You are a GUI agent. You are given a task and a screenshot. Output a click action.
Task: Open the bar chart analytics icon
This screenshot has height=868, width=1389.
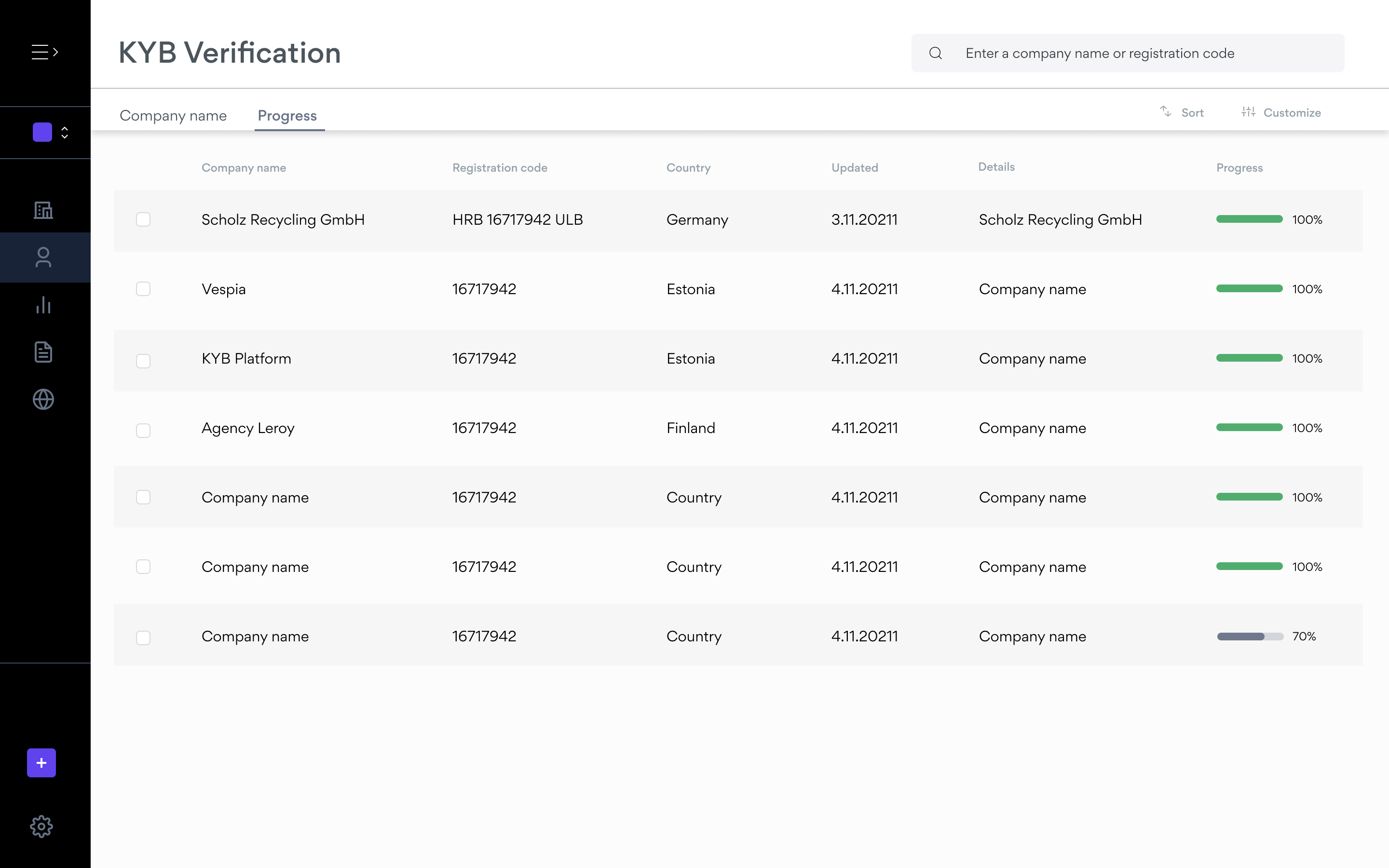click(43, 305)
